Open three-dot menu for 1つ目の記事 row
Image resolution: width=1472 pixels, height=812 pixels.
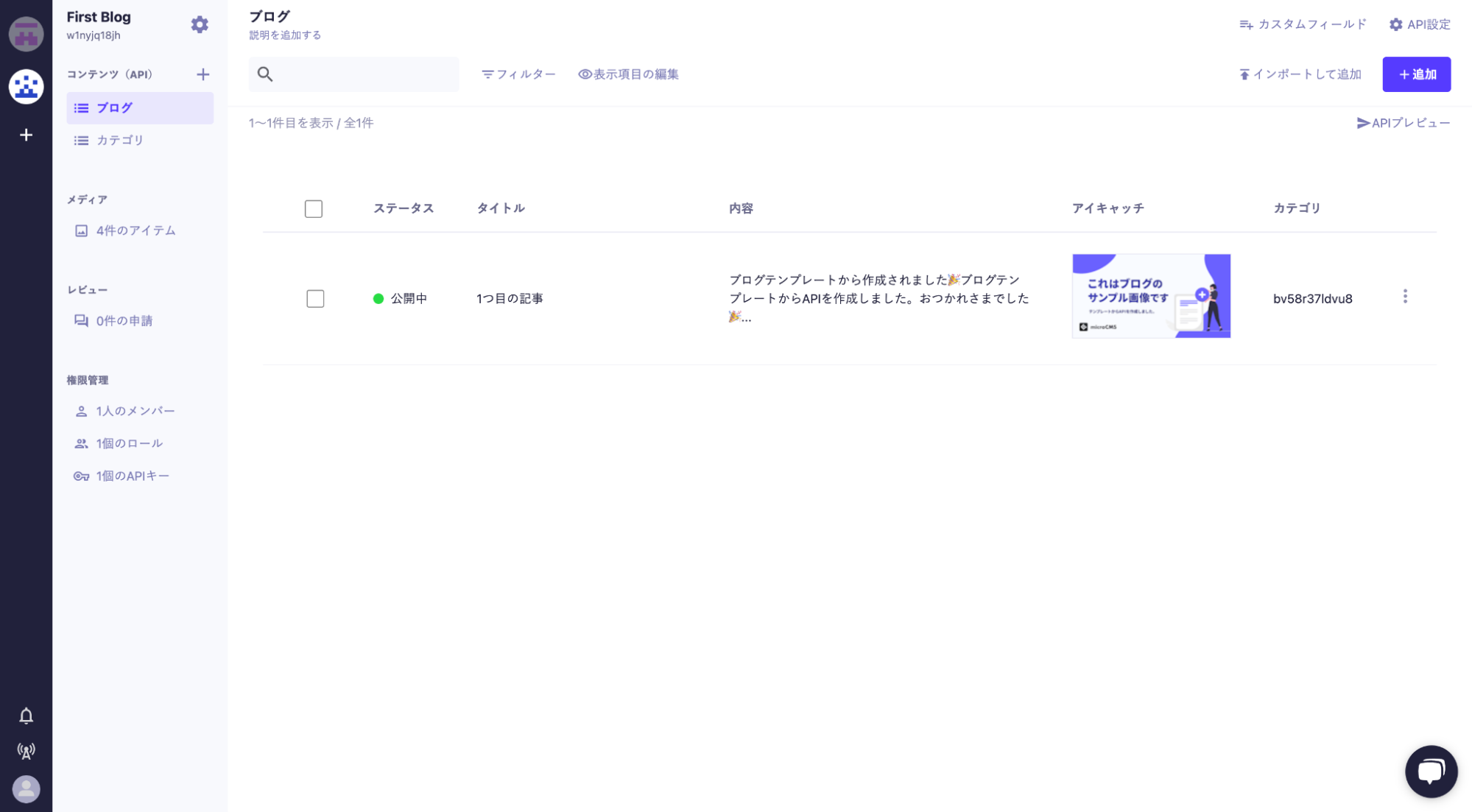point(1404,297)
